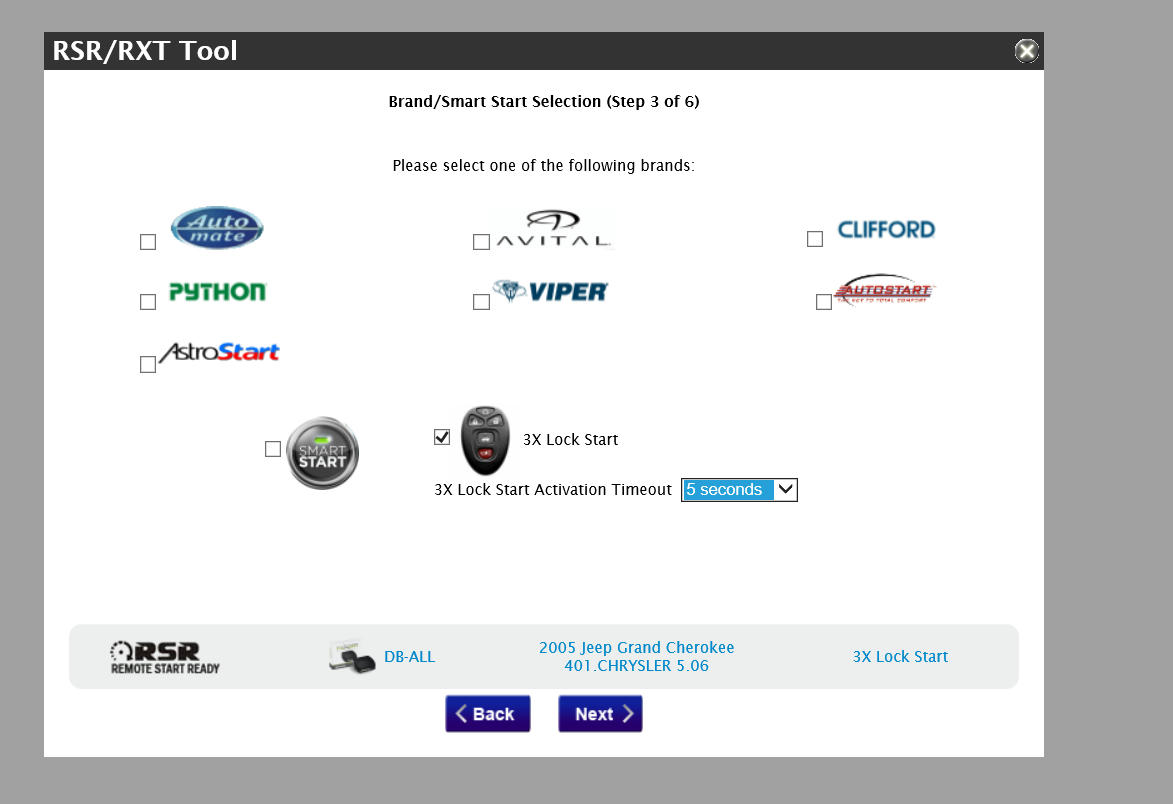
Task: Check the Automate brand checkbox
Action: 148,242
